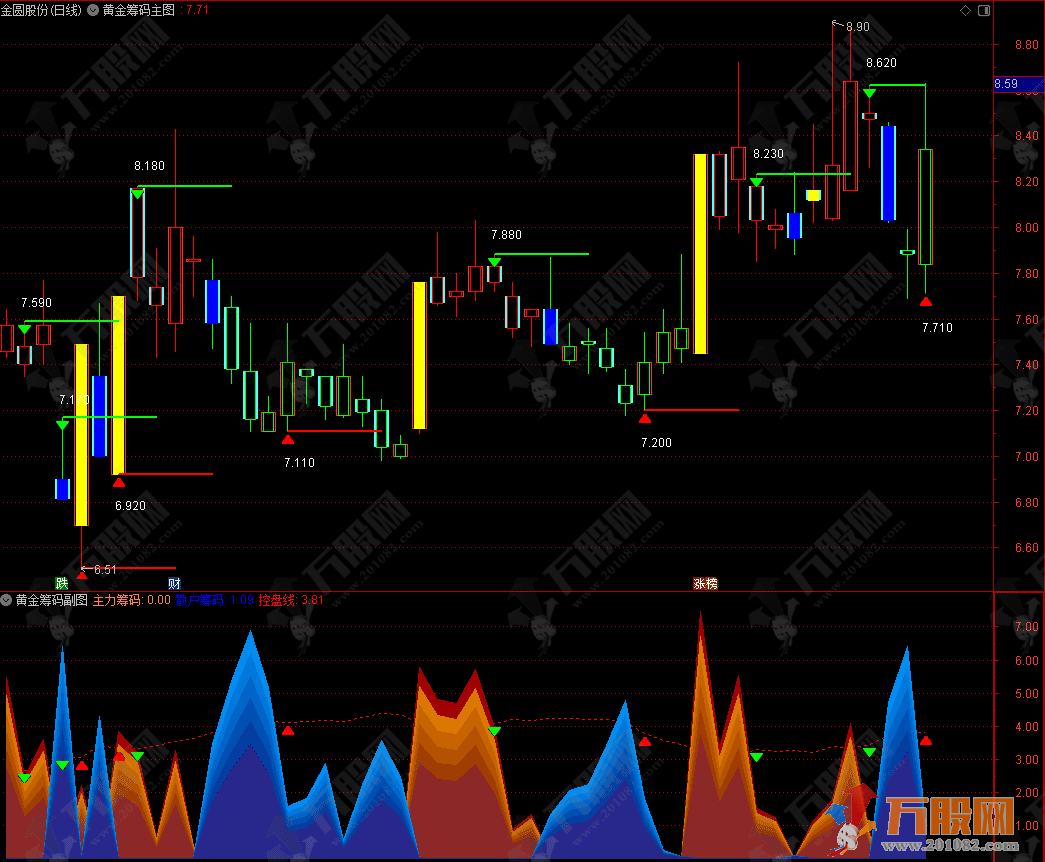Click the red triangle beside 6.51 low
This screenshot has height=862, width=1045.
[81, 575]
